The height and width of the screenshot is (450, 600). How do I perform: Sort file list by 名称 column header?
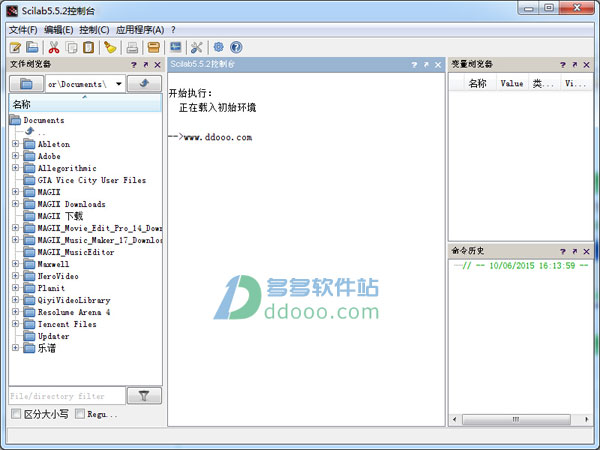pyautogui.click(x=85, y=104)
